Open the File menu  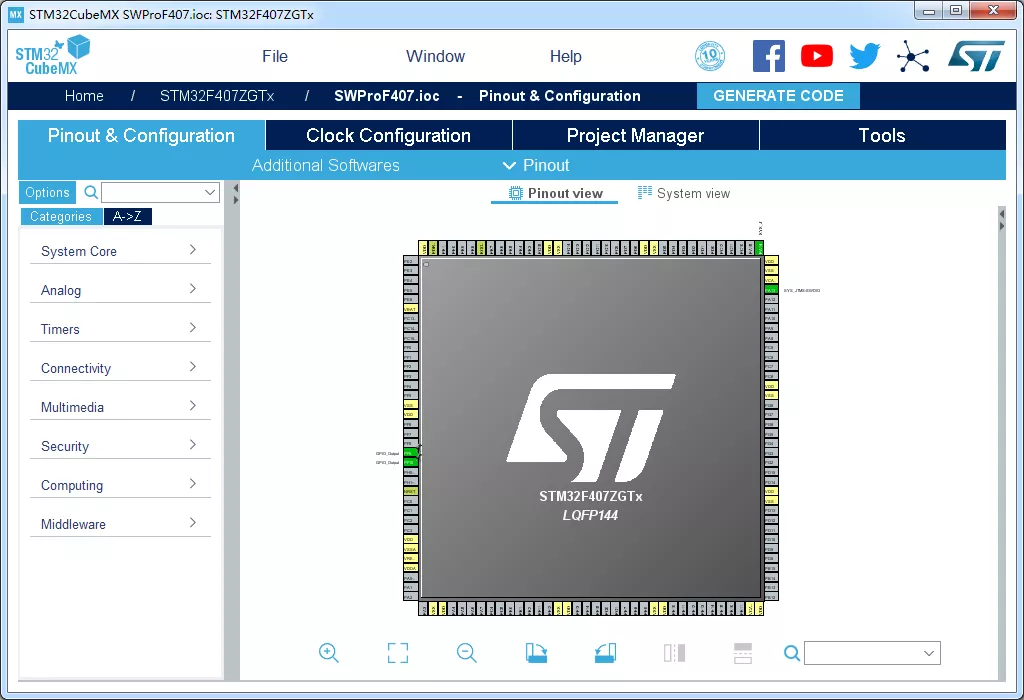point(275,56)
